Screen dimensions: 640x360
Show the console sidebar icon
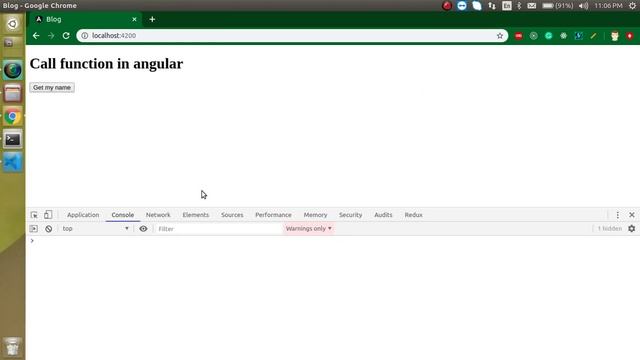(x=34, y=229)
